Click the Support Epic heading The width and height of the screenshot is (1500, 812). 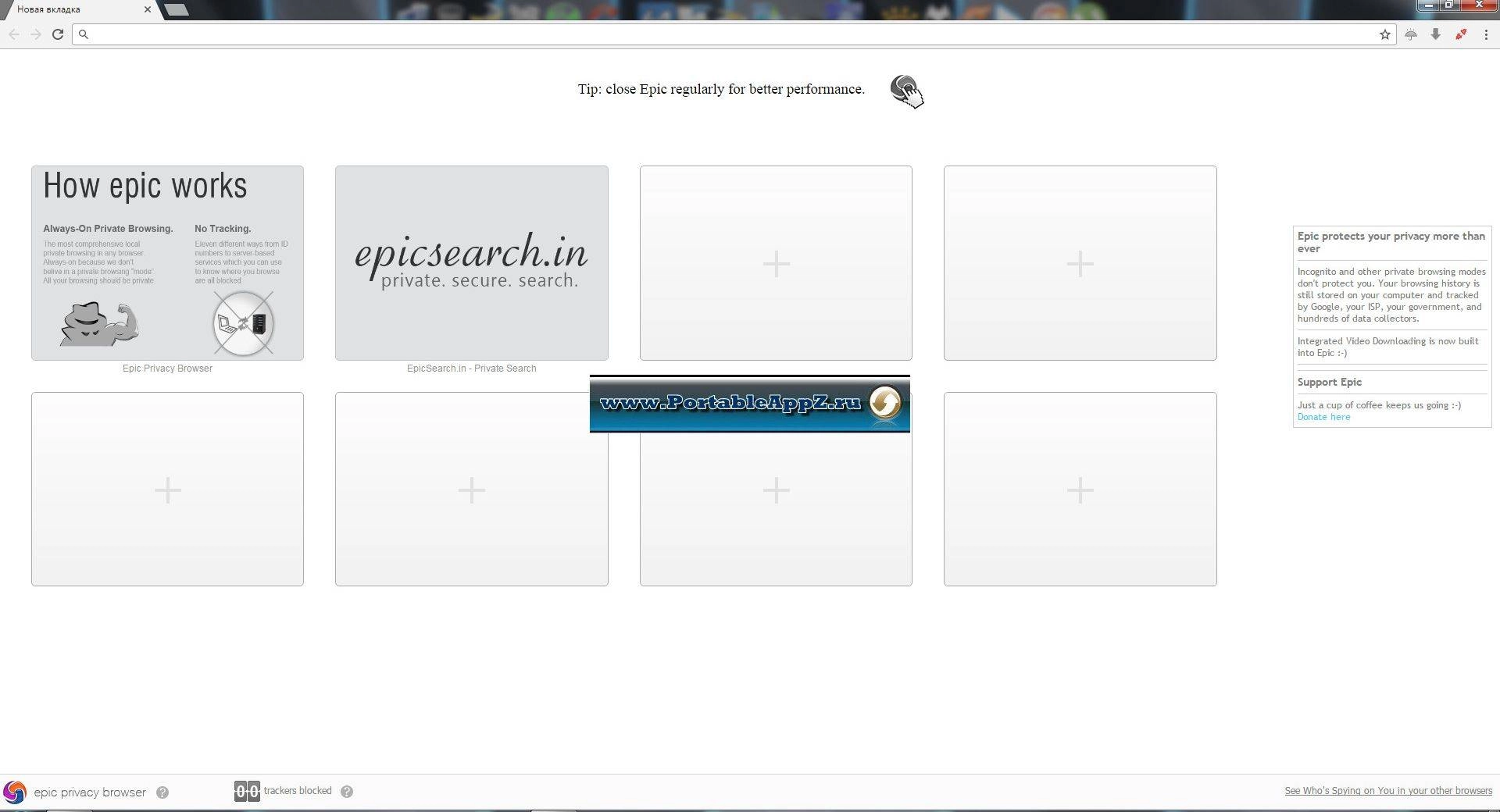(x=1330, y=382)
